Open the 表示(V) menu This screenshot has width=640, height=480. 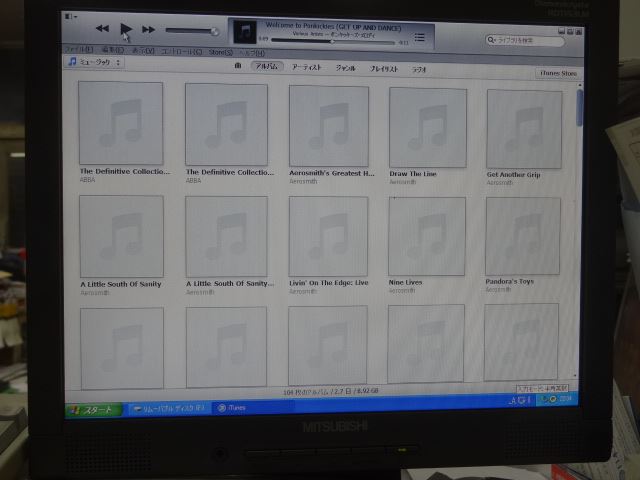pos(143,51)
